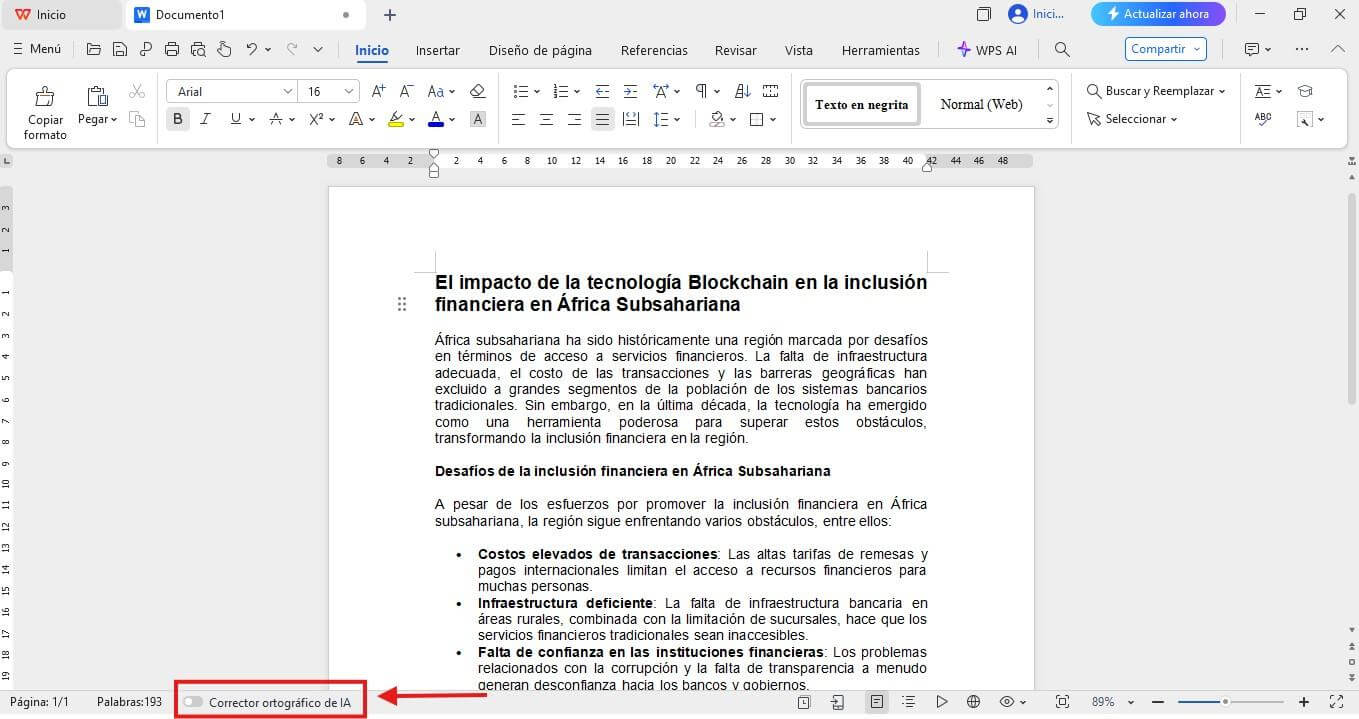This screenshot has width=1359, height=719.
Task: Apply the Texto en negrita style
Action: pos(861,104)
